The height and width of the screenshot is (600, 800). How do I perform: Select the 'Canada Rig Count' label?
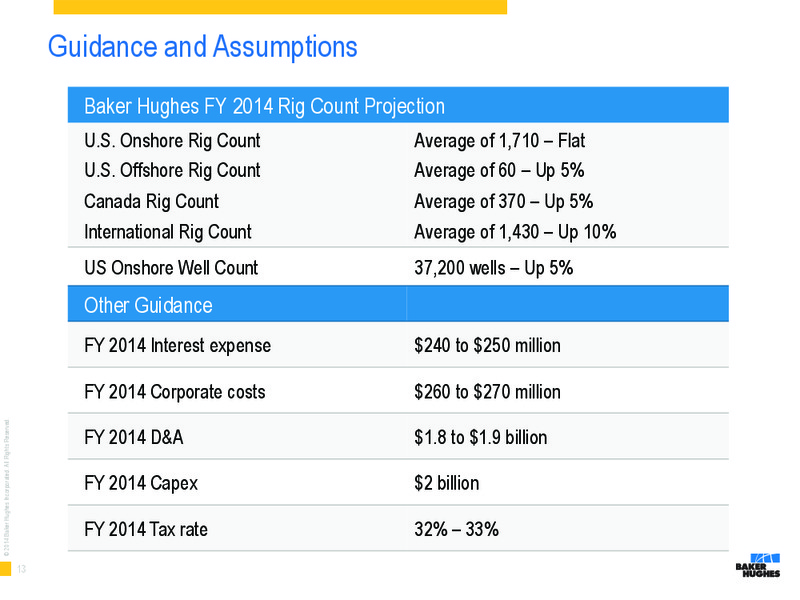(x=152, y=202)
